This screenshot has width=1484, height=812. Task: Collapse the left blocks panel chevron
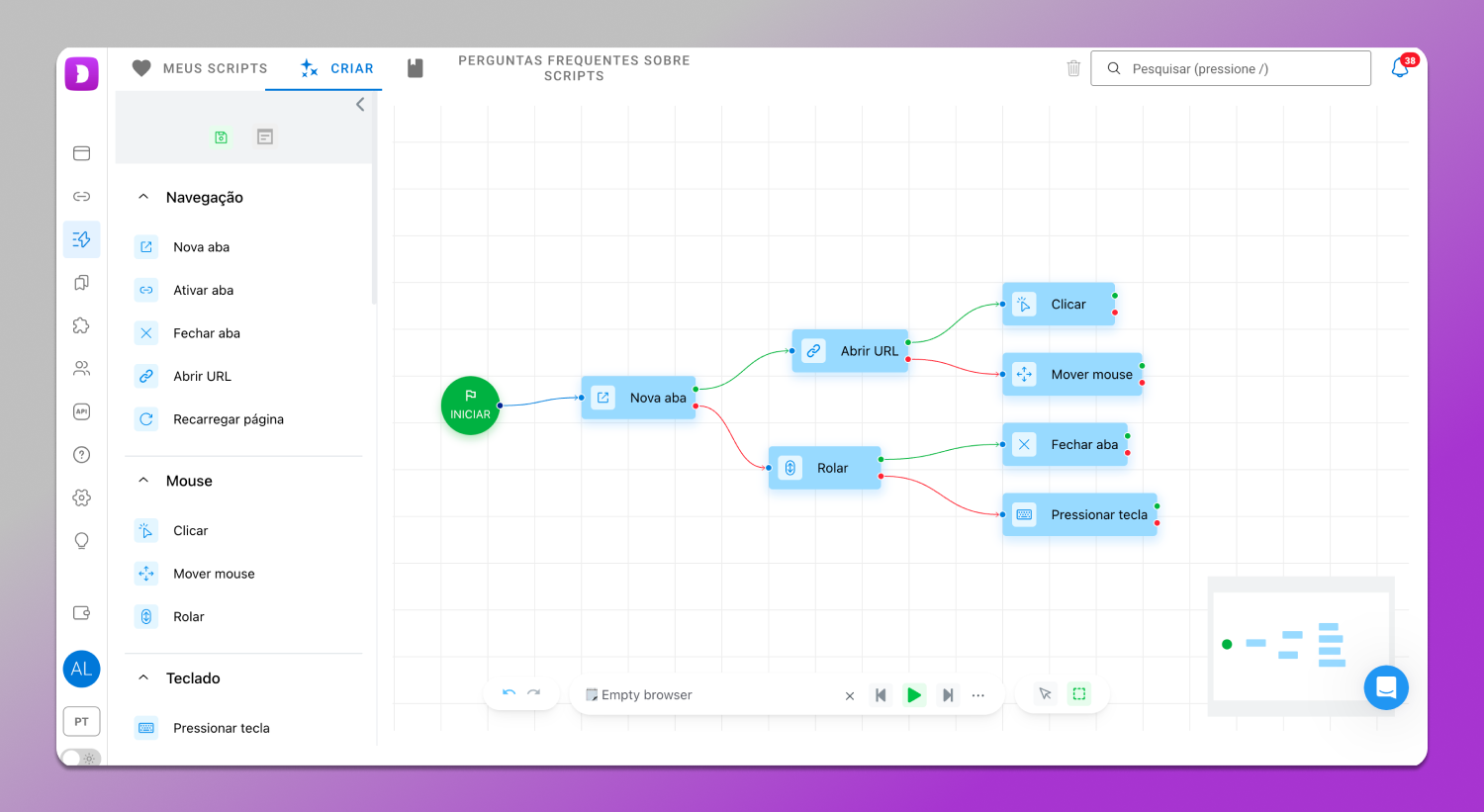[360, 105]
